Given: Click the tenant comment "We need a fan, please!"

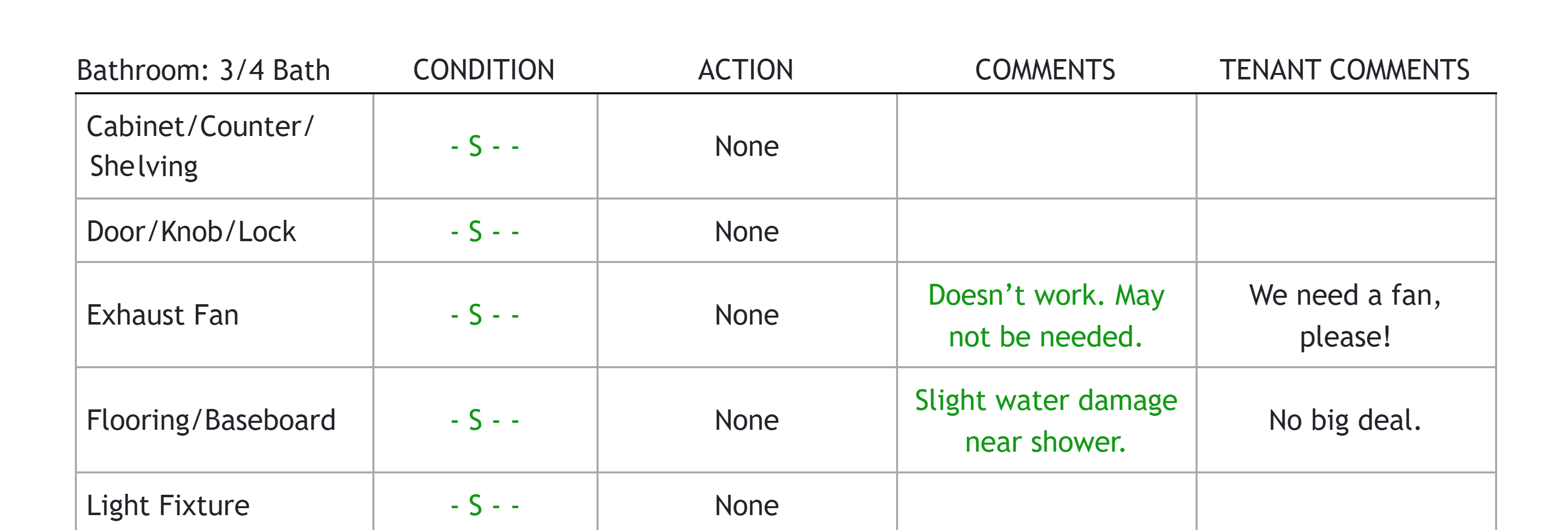Looking at the screenshot, I should pyautogui.click(x=1345, y=316).
